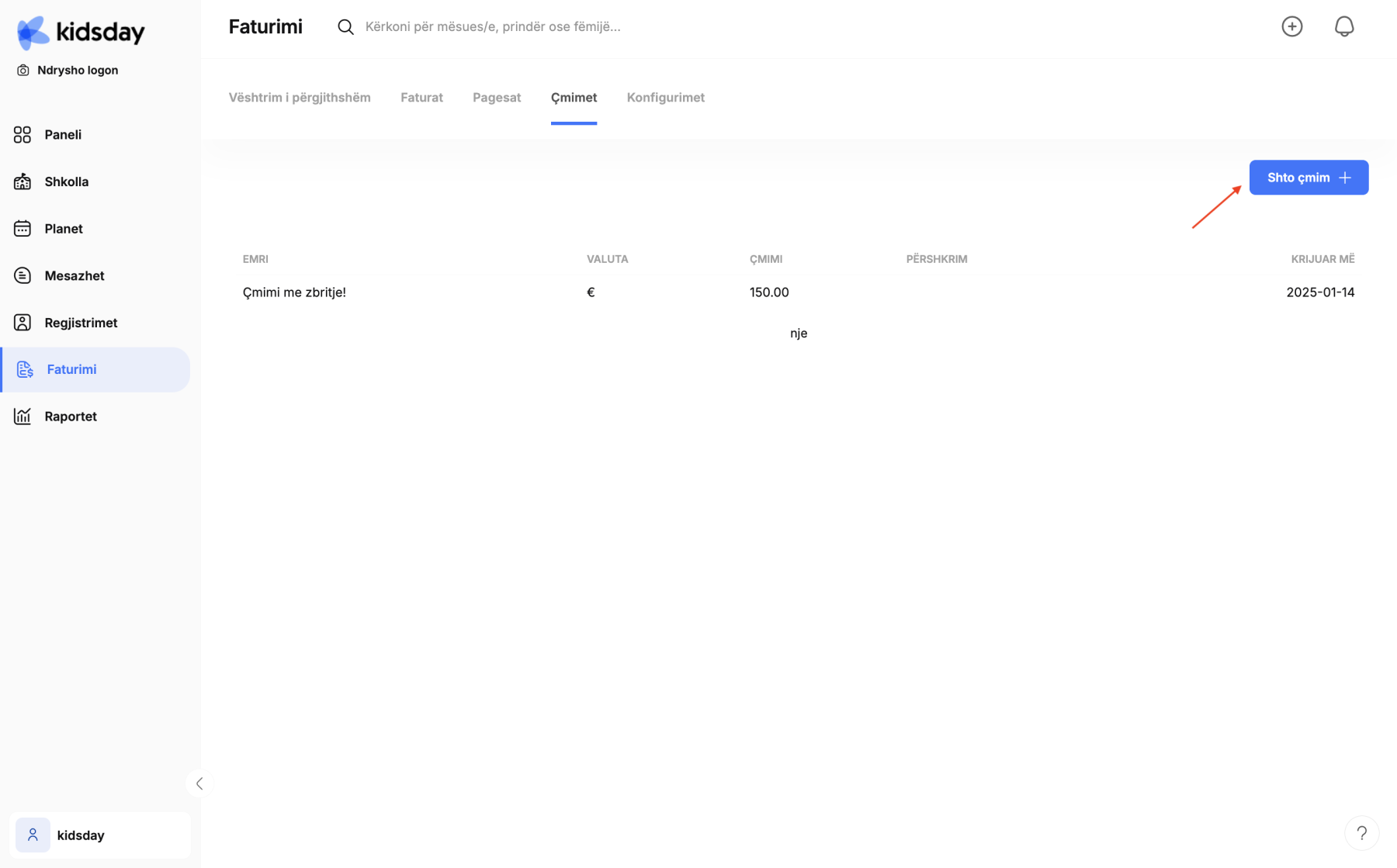Open the kidsday user profile menu

99,835
